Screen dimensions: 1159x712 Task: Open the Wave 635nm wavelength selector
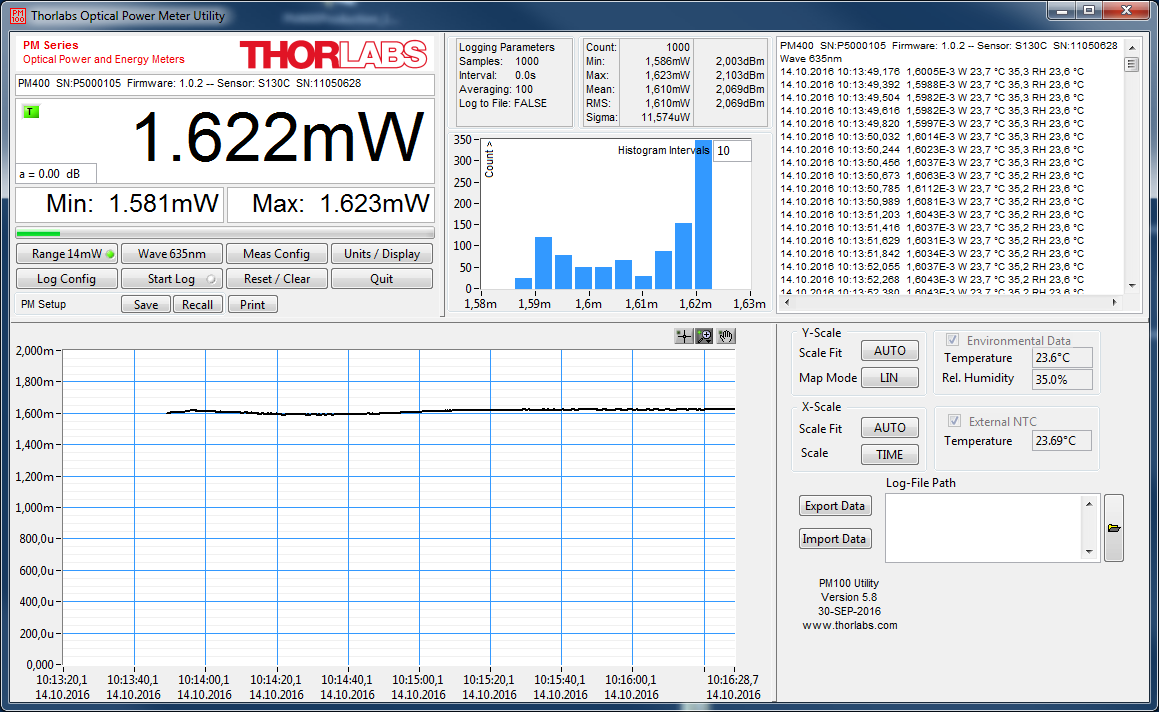[x=171, y=253]
